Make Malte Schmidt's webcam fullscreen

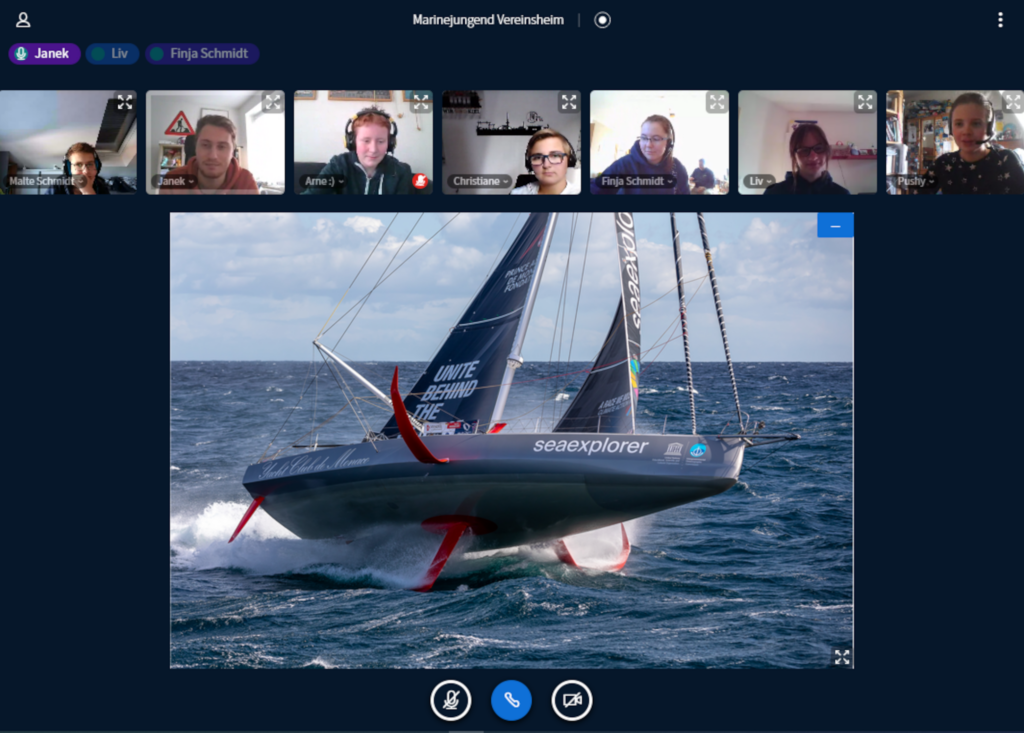pos(125,102)
